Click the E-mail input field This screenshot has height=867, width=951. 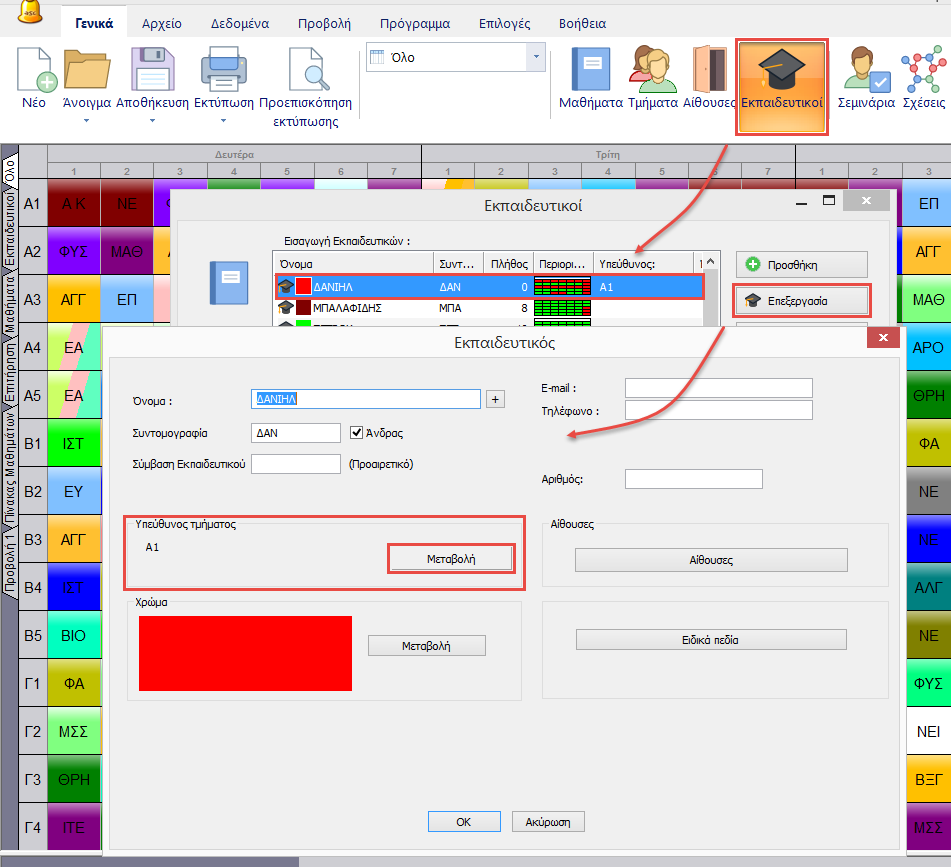[718, 388]
